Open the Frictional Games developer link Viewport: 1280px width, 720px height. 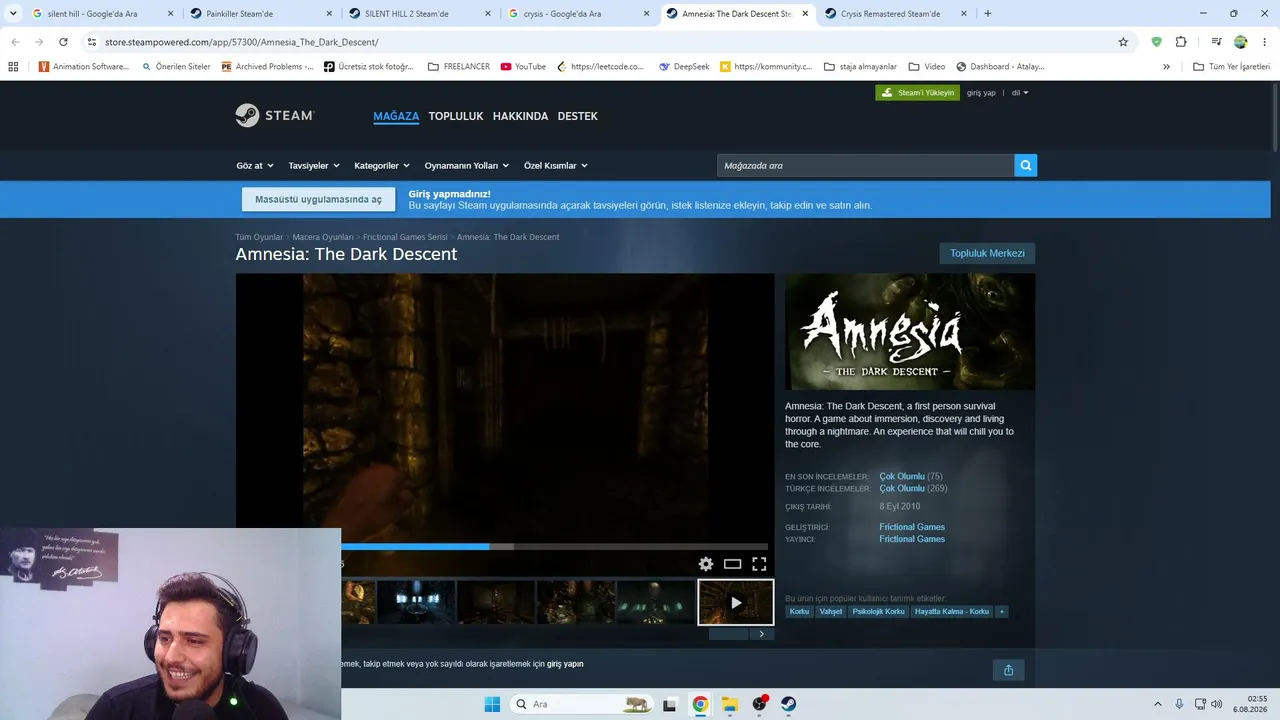coord(912,527)
